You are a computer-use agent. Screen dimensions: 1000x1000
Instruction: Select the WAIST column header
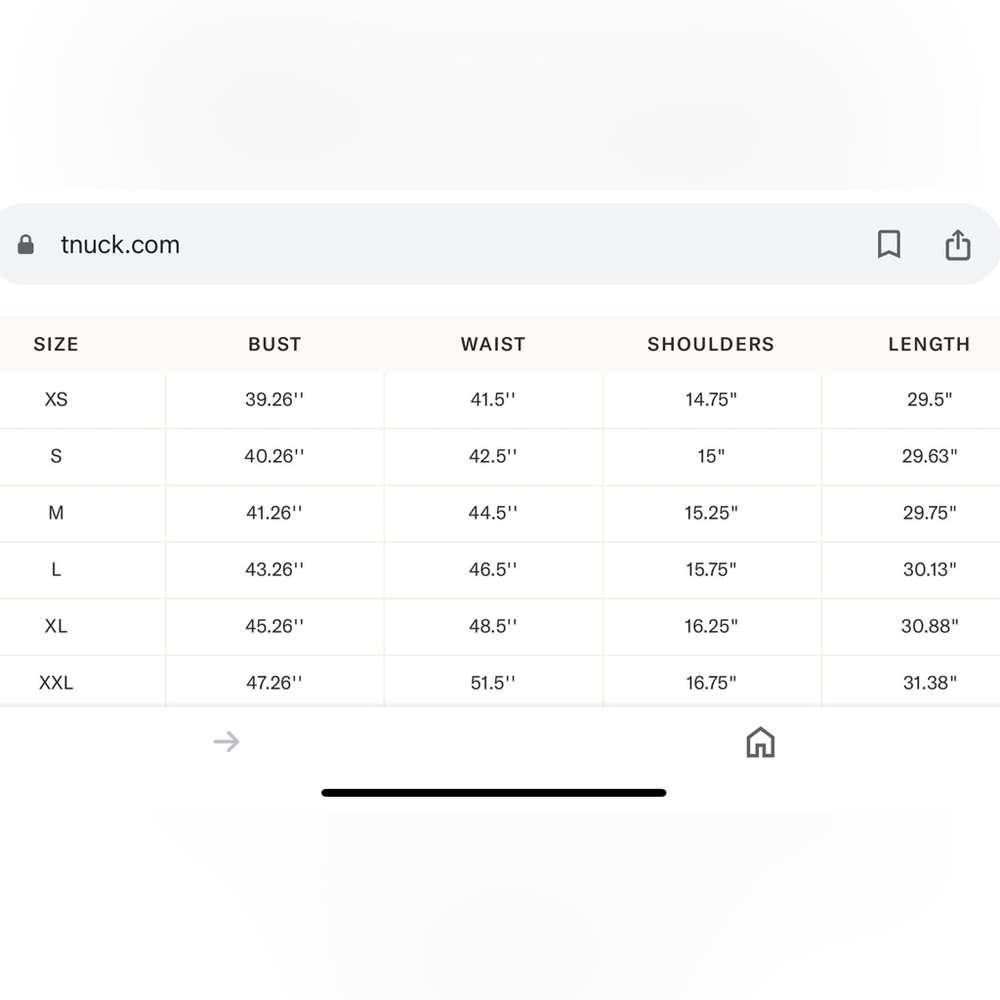coord(493,344)
